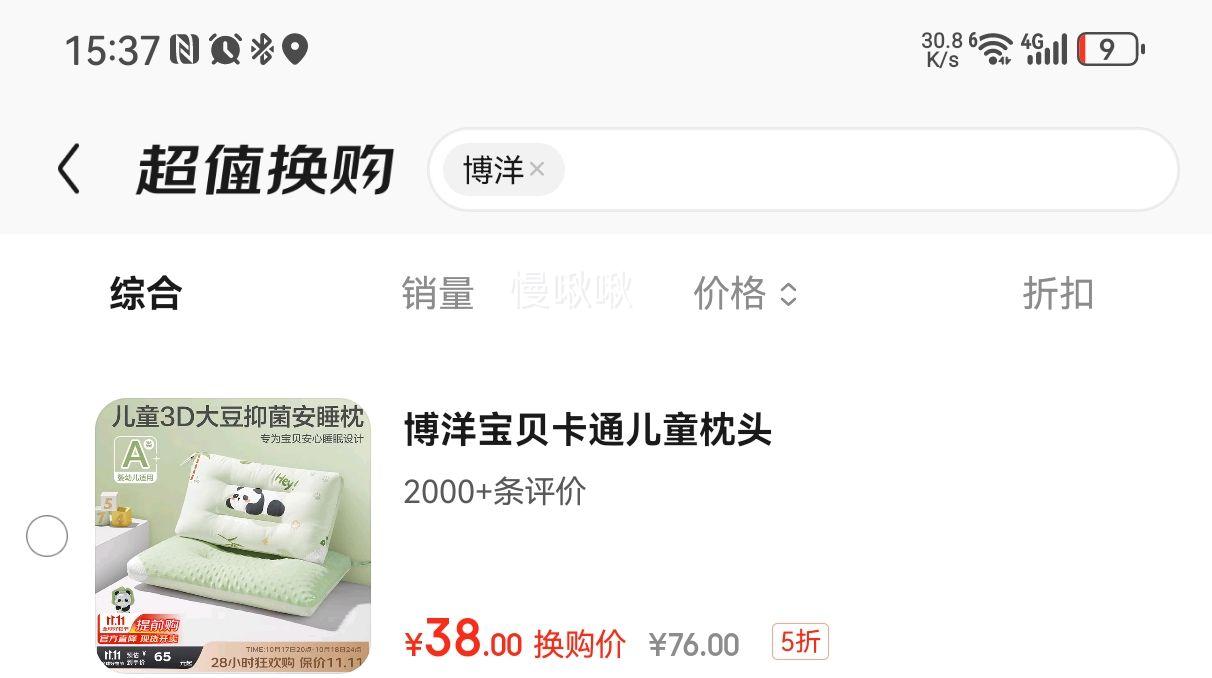Focus the search box beside 博洋 tag
Image resolution: width=1212 pixels, height=678 pixels.
point(870,170)
